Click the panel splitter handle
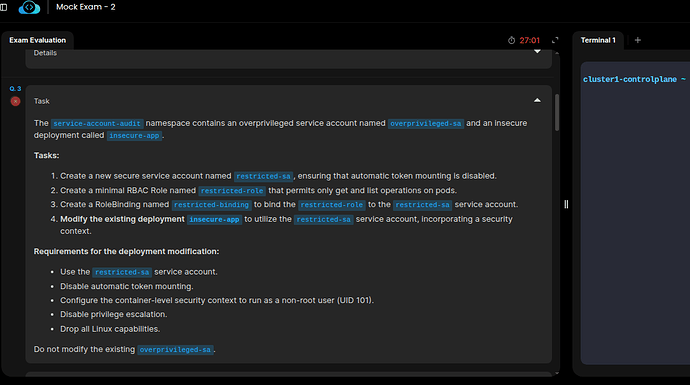This screenshot has width=690, height=385. [566, 204]
